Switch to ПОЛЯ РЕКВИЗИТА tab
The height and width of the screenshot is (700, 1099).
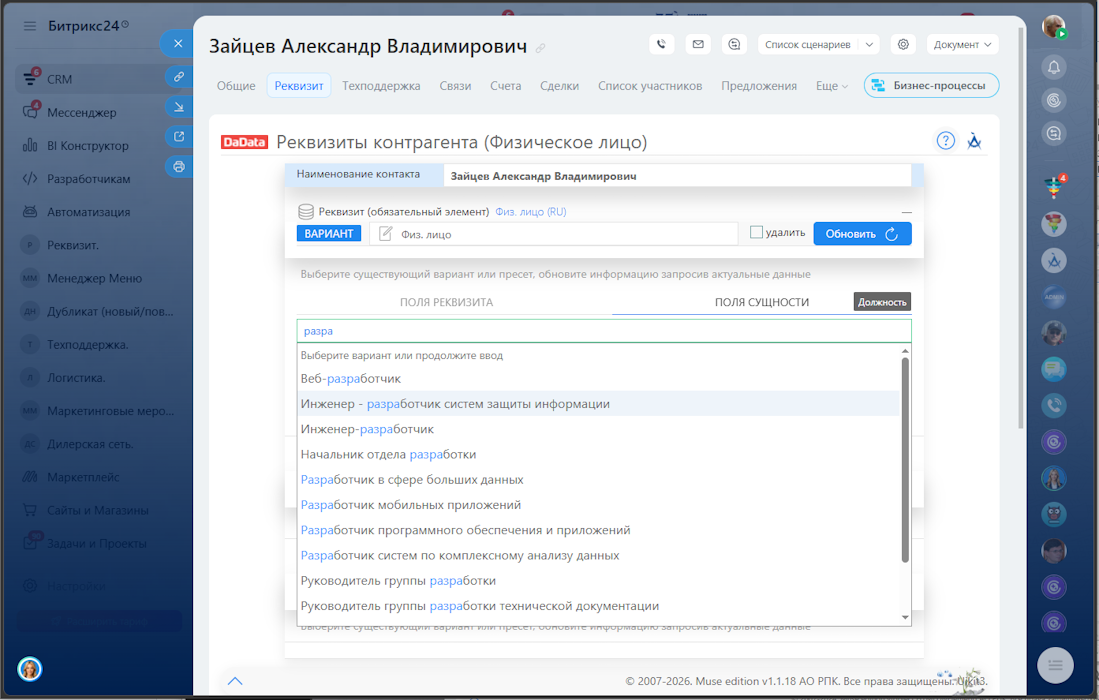(x=446, y=302)
